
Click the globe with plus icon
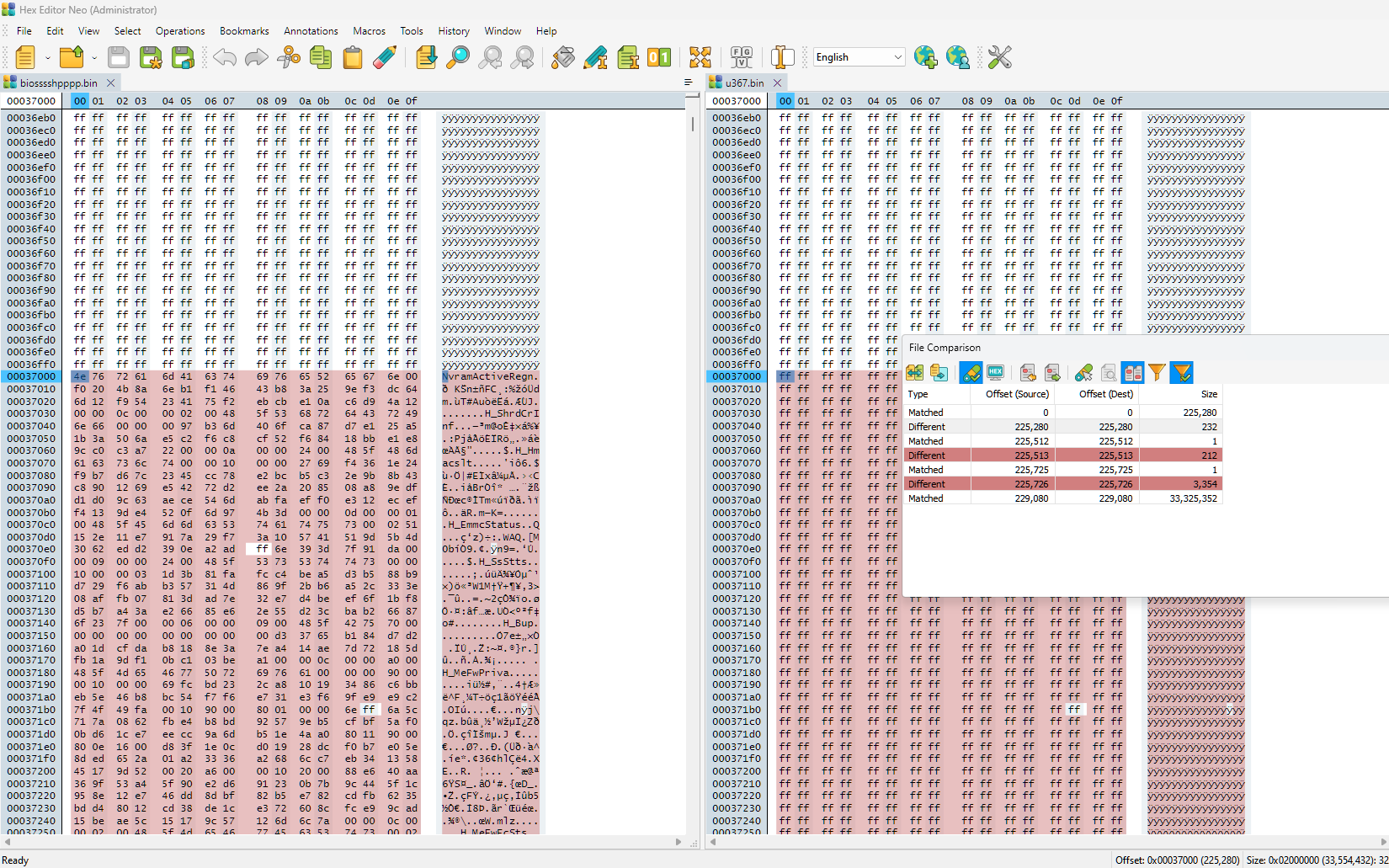pyautogui.click(x=925, y=57)
